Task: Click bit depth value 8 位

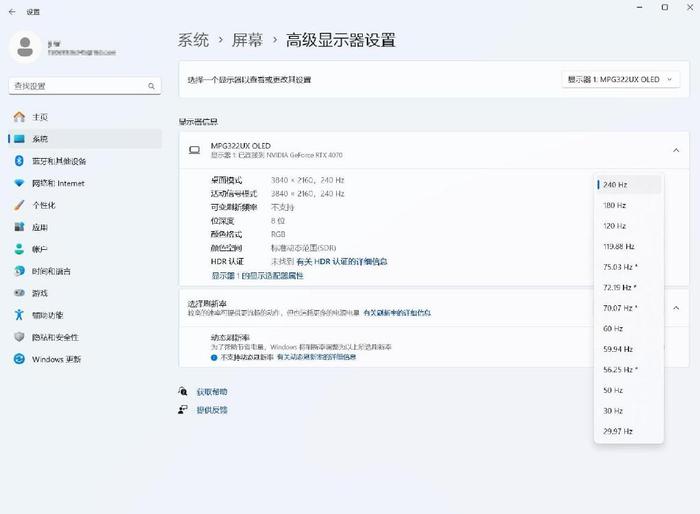Action: point(278,221)
